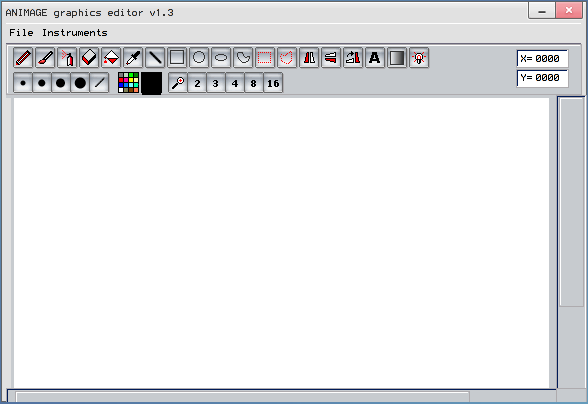
Task: Select the Paint bucket fill tool
Action: (x=111, y=58)
